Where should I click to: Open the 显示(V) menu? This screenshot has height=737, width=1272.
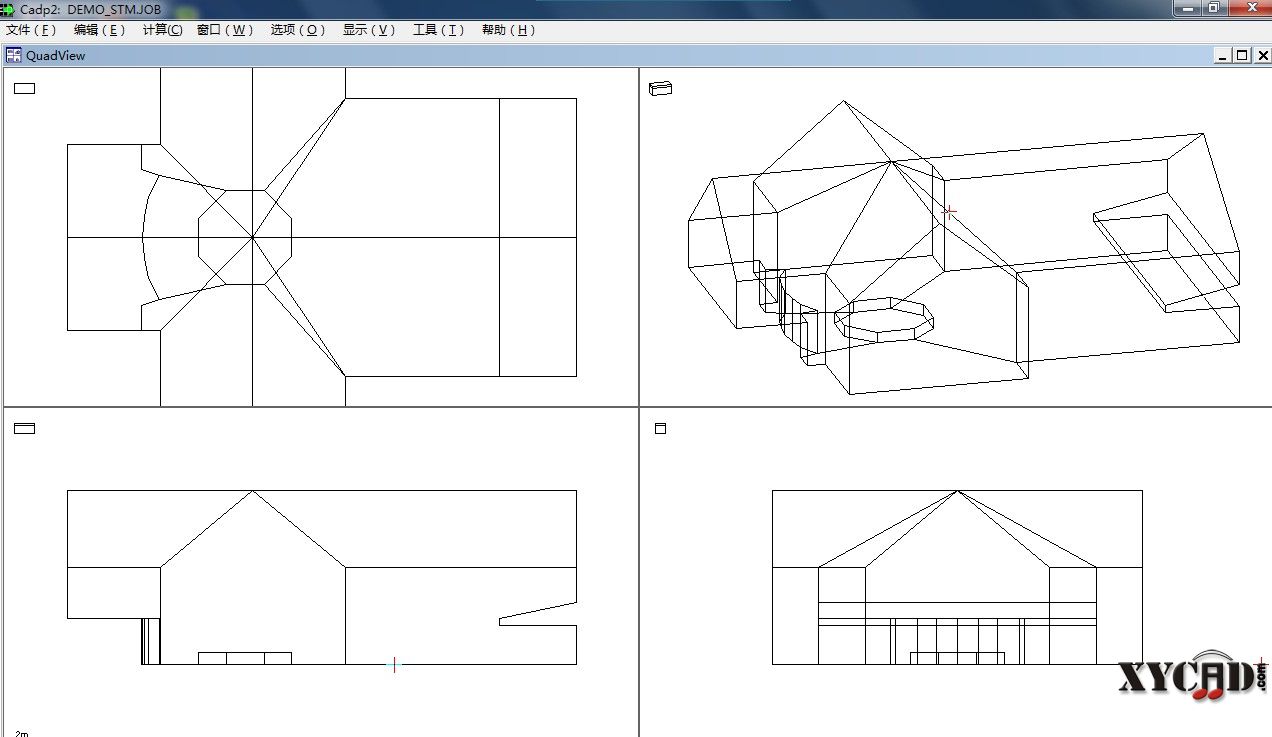point(369,30)
